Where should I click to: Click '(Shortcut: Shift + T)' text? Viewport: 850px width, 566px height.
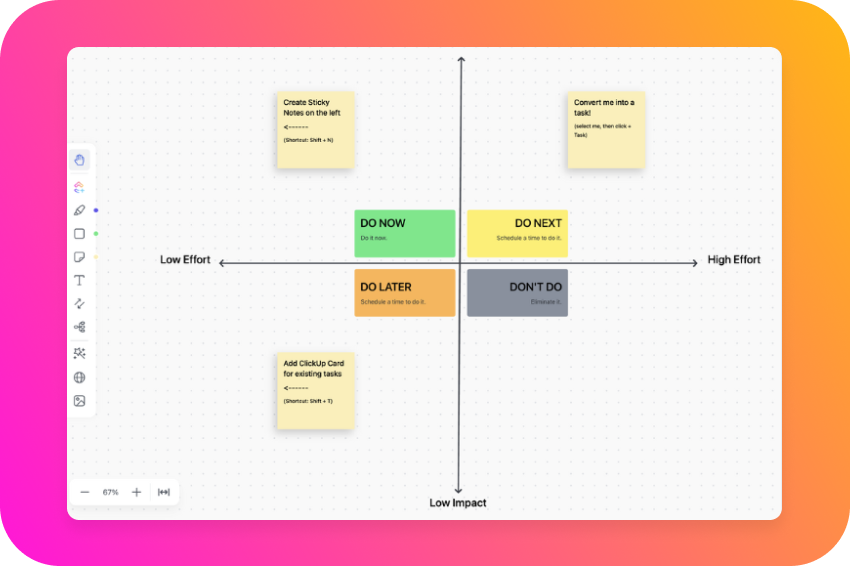(x=308, y=401)
